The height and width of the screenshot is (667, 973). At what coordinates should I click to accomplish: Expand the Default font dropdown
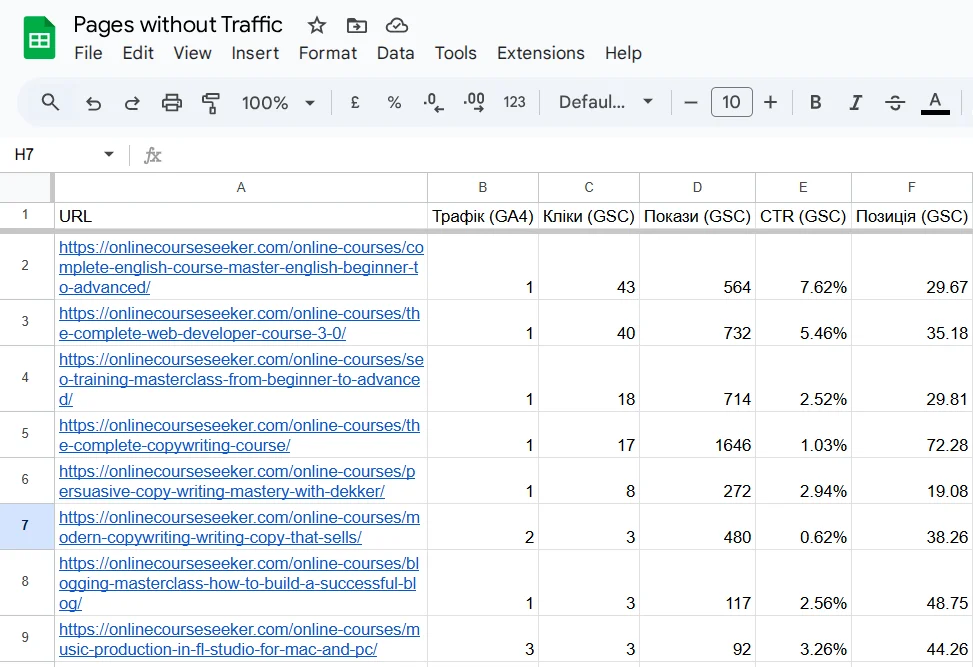[606, 102]
